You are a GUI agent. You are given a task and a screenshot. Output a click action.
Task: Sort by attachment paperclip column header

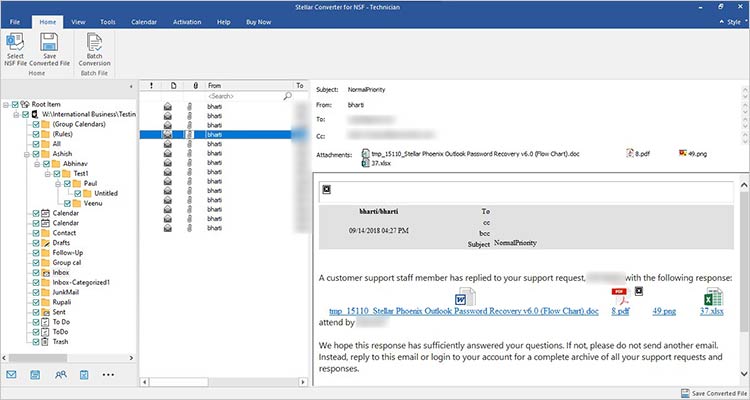click(x=195, y=86)
